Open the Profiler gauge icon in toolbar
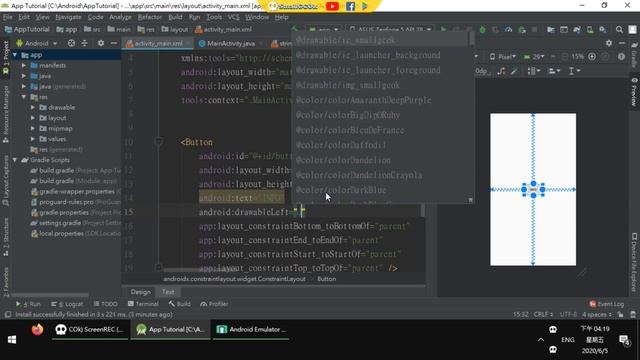 tap(509, 29)
